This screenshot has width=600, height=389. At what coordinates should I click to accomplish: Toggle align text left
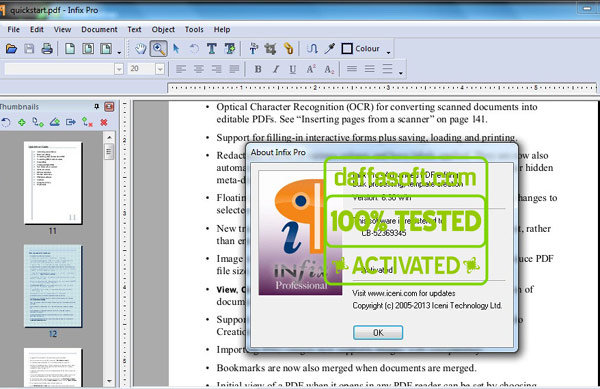[181, 69]
